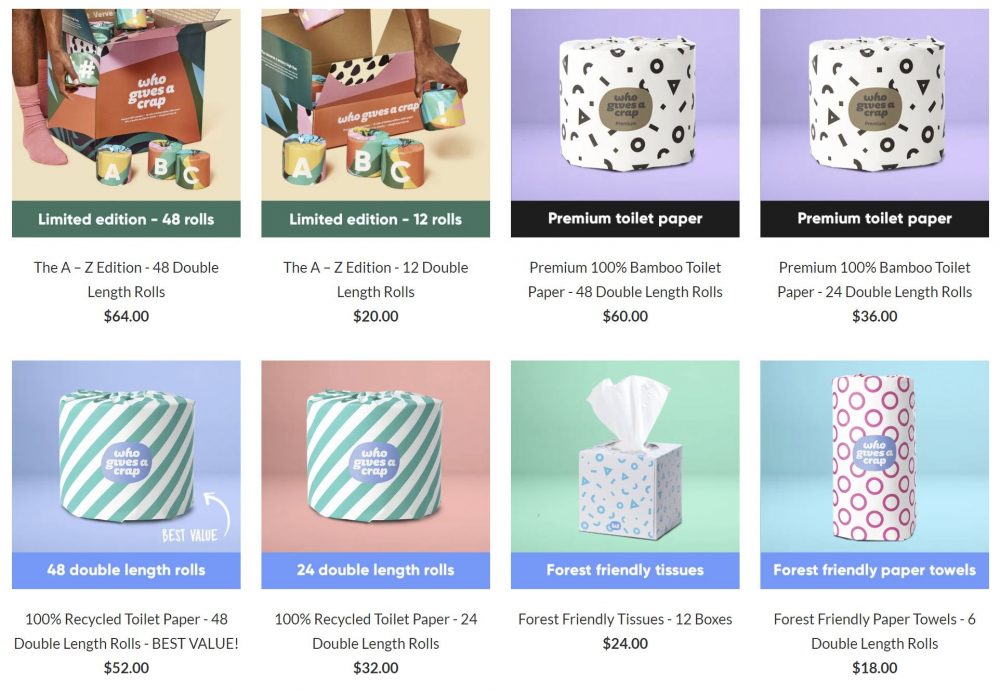1000x693 pixels.
Task: Click the 'Limited edition - 48 rolls' green banner
Action: click(x=126, y=219)
